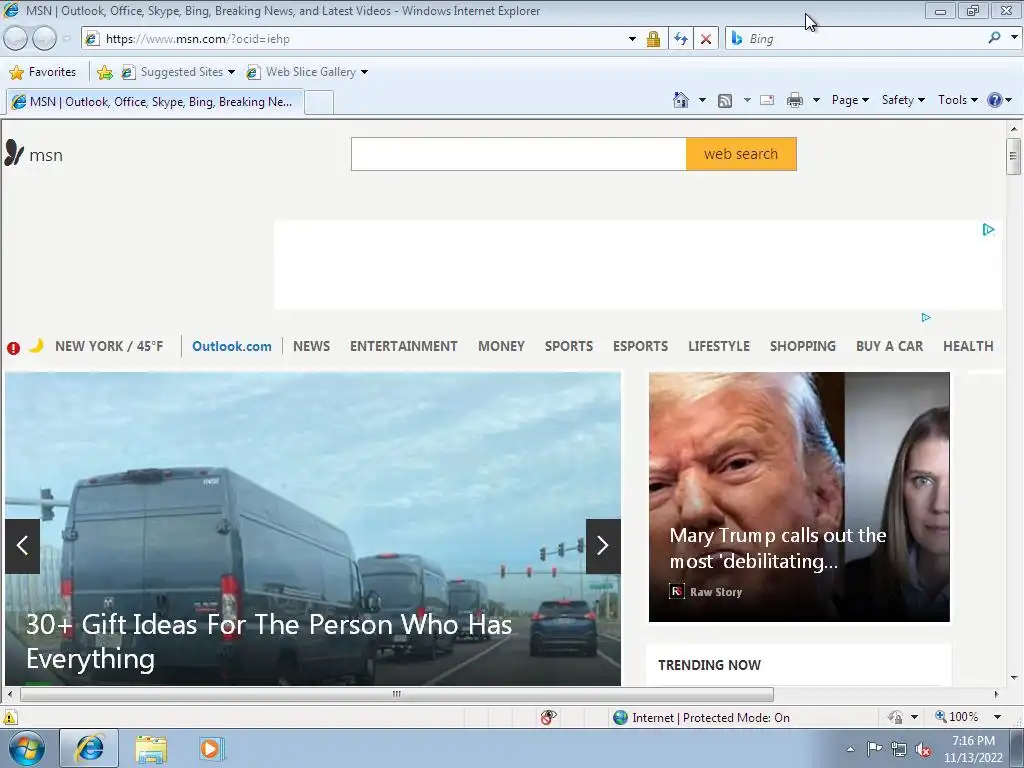The height and width of the screenshot is (768, 1024).
Task: Open a new blank tab
Action: pos(319,103)
